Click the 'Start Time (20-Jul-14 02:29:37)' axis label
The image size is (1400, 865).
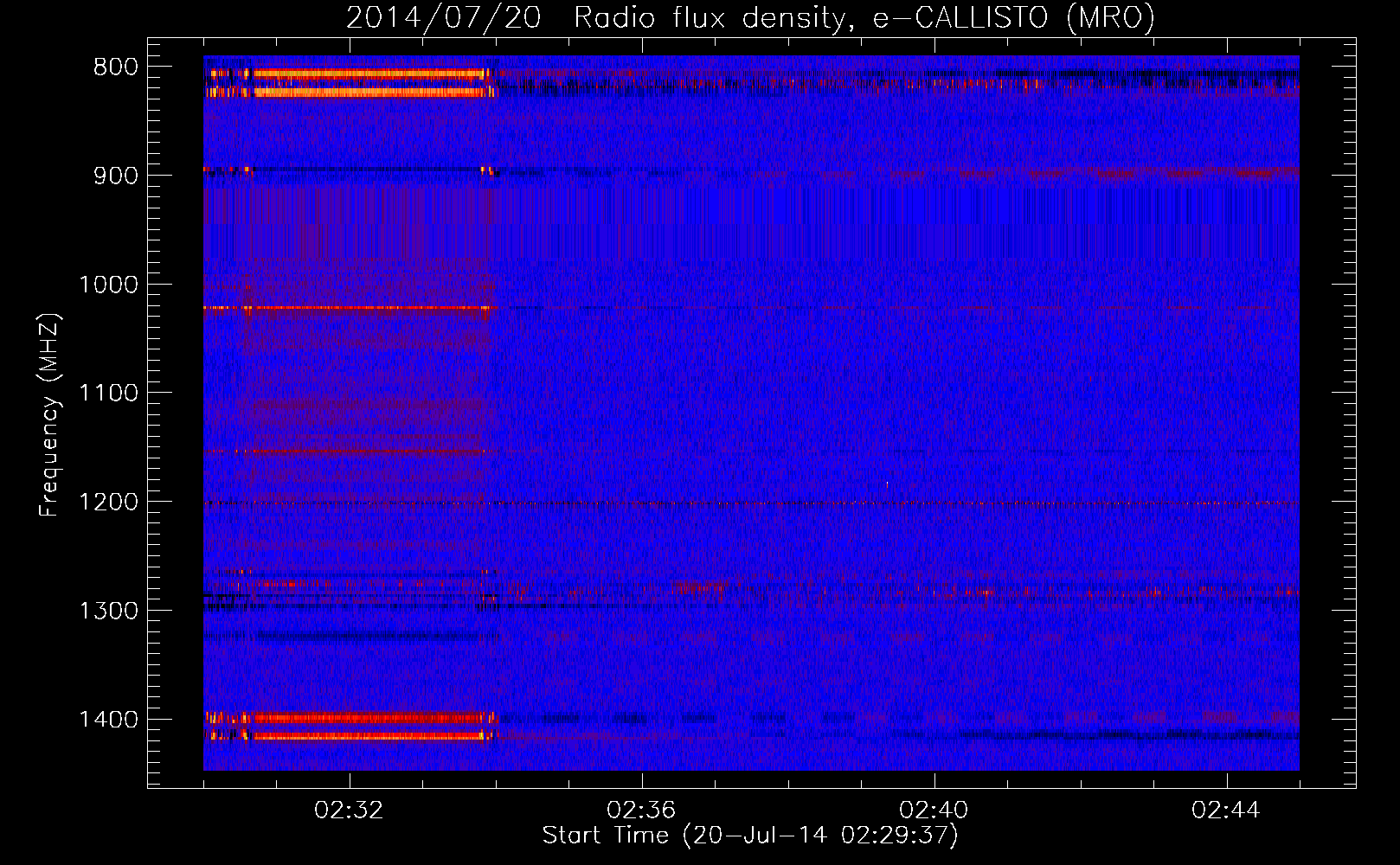click(x=750, y=836)
